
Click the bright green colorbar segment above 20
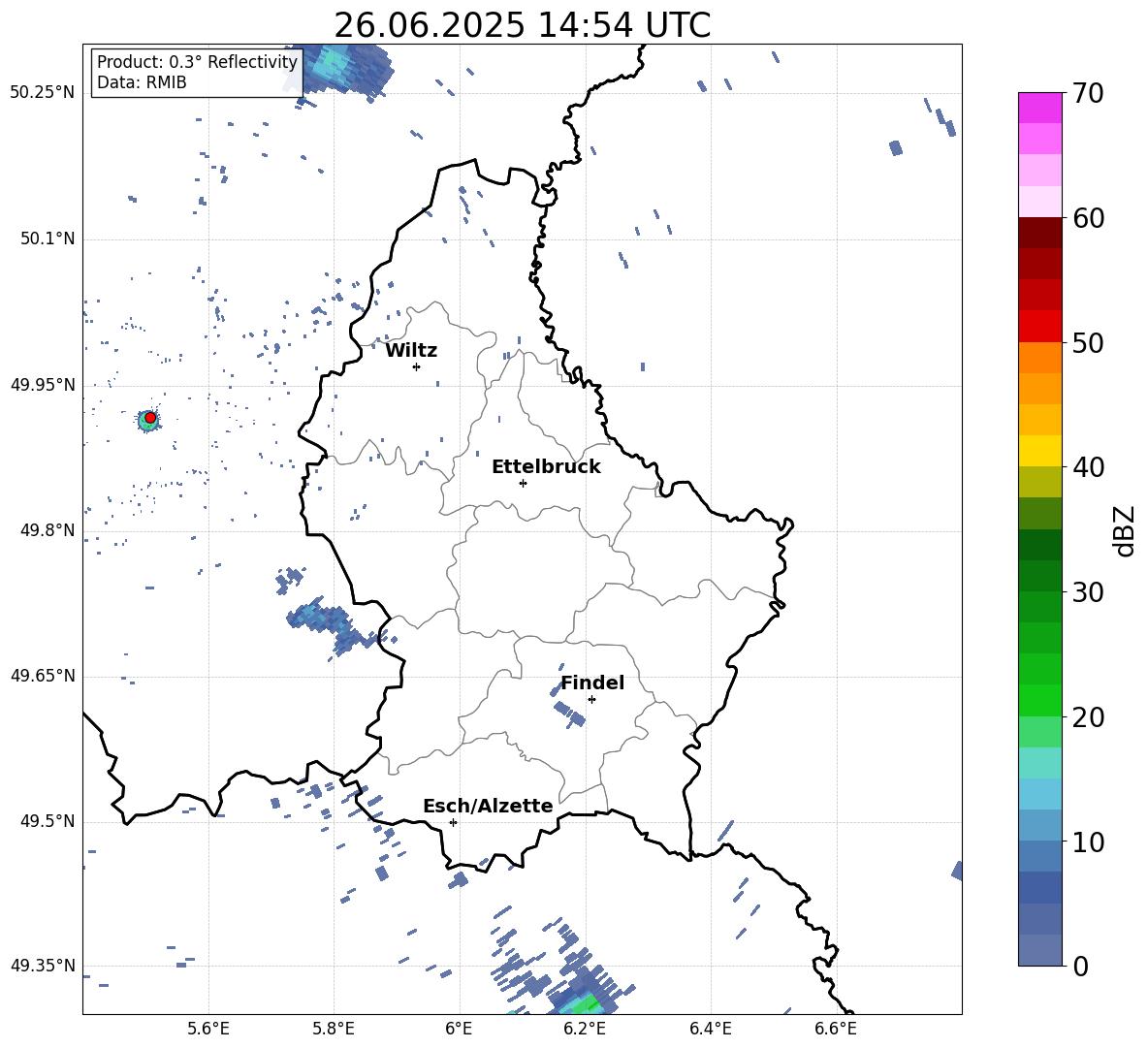1039,700
